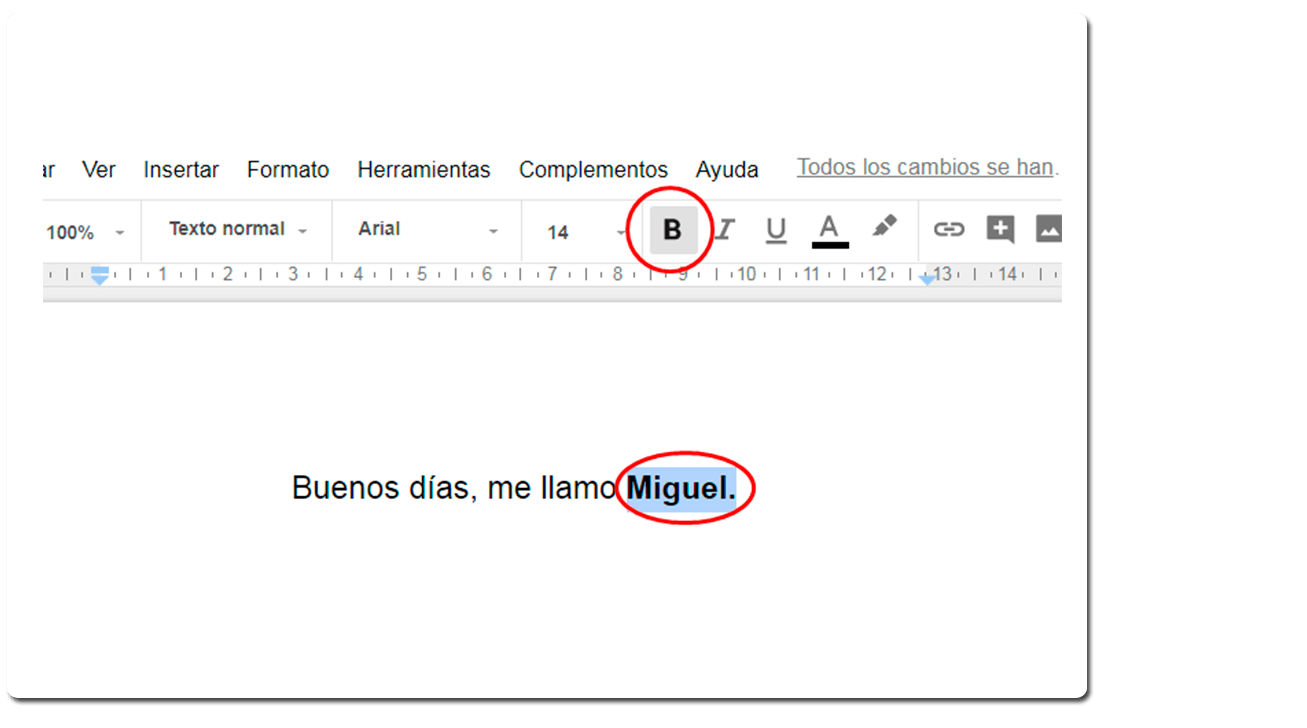The image size is (1307, 728).
Task: Click the add comment icon
Action: point(1000,230)
